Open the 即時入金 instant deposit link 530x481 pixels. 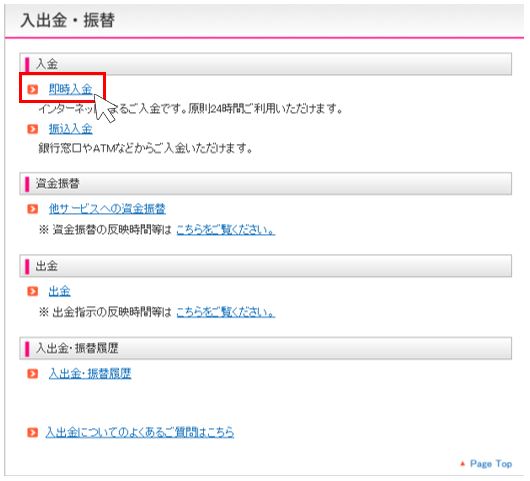tap(71, 89)
